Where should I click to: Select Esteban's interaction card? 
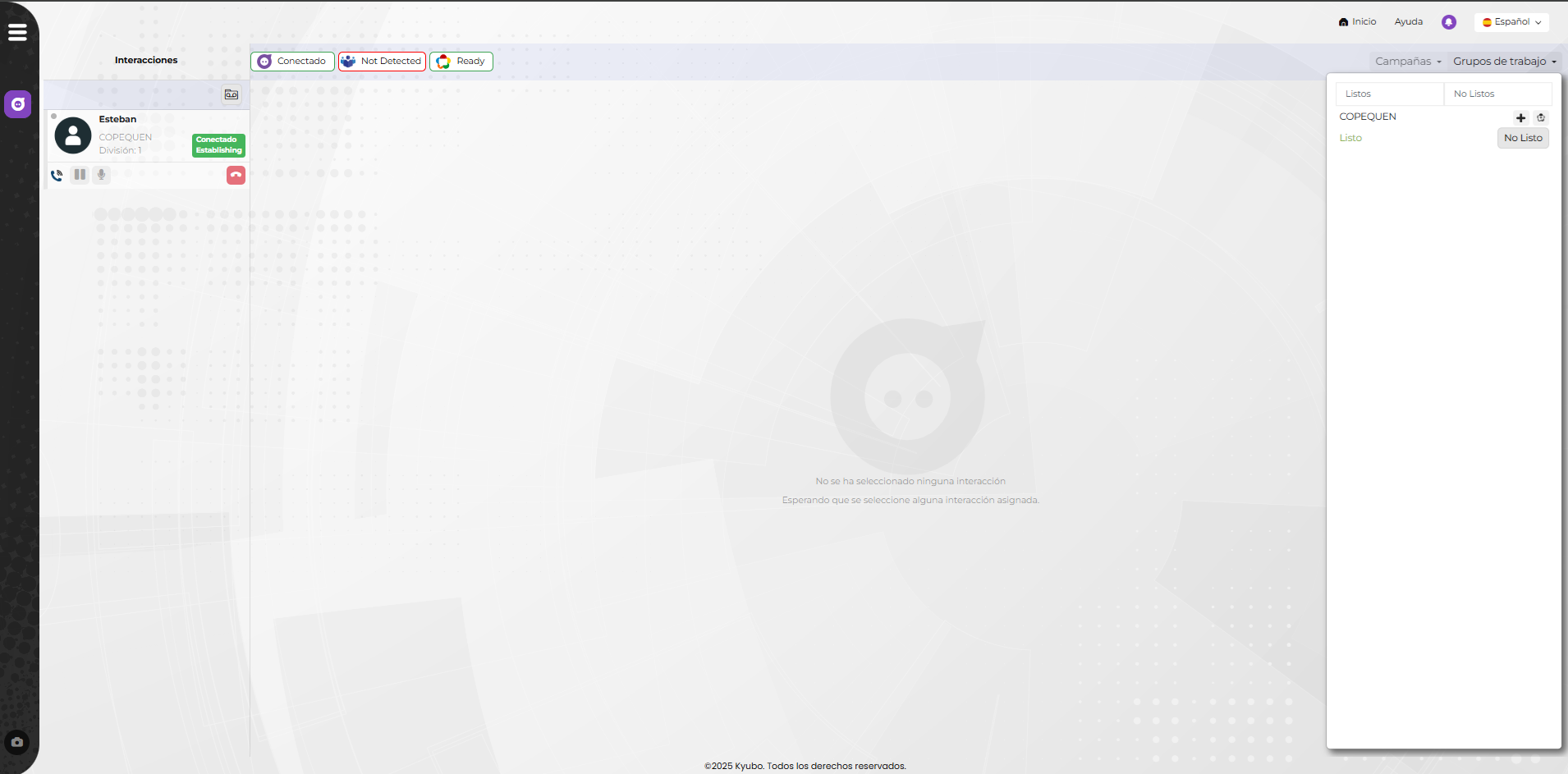pyautogui.click(x=131, y=135)
